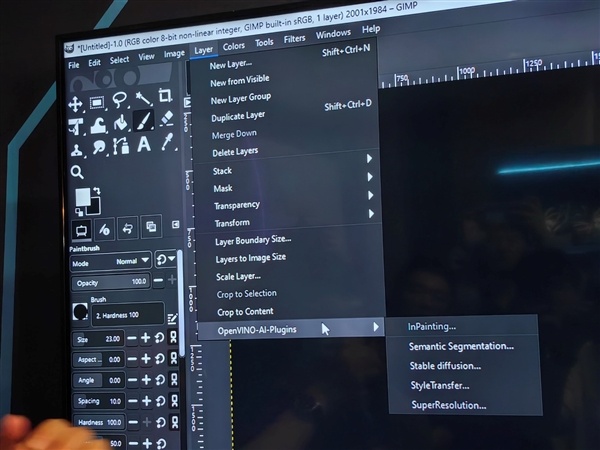The width and height of the screenshot is (600, 450).
Task: Toggle the Aspect ratio link chain icon
Action: [174, 359]
